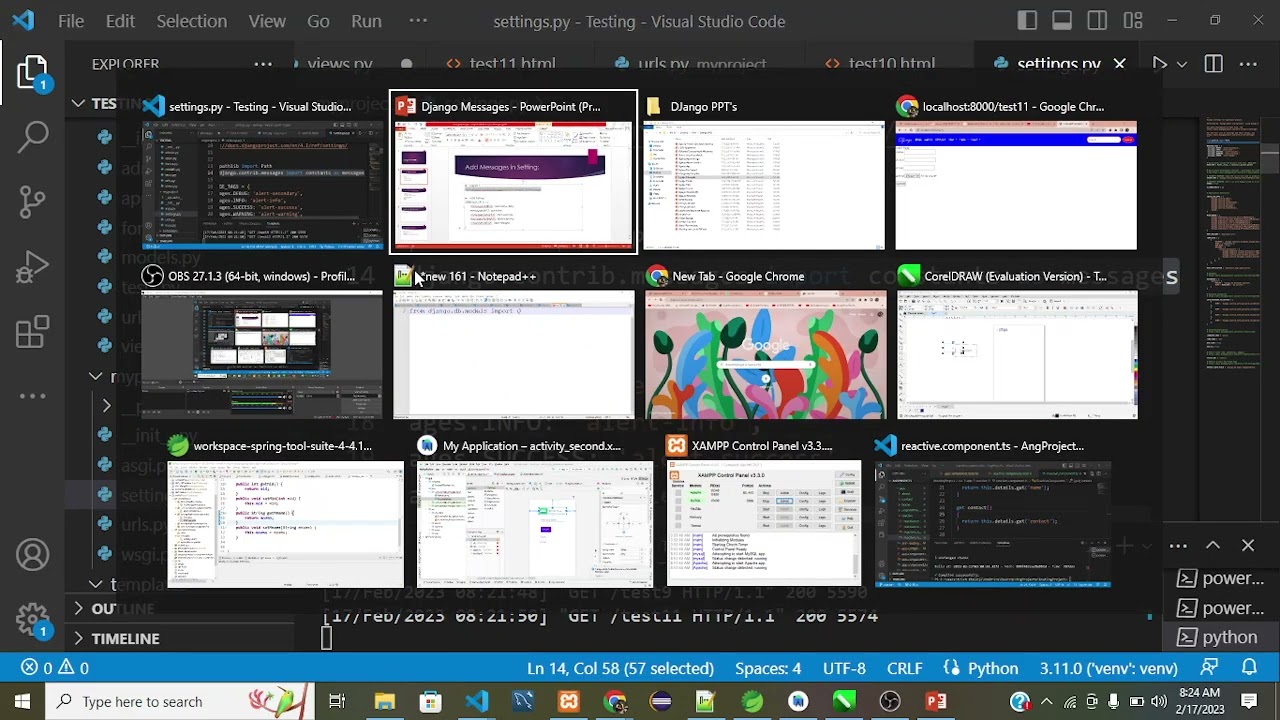Open the XAMPP icon on the taskbar
Viewport: 1280px width, 720px height.
click(x=569, y=701)
